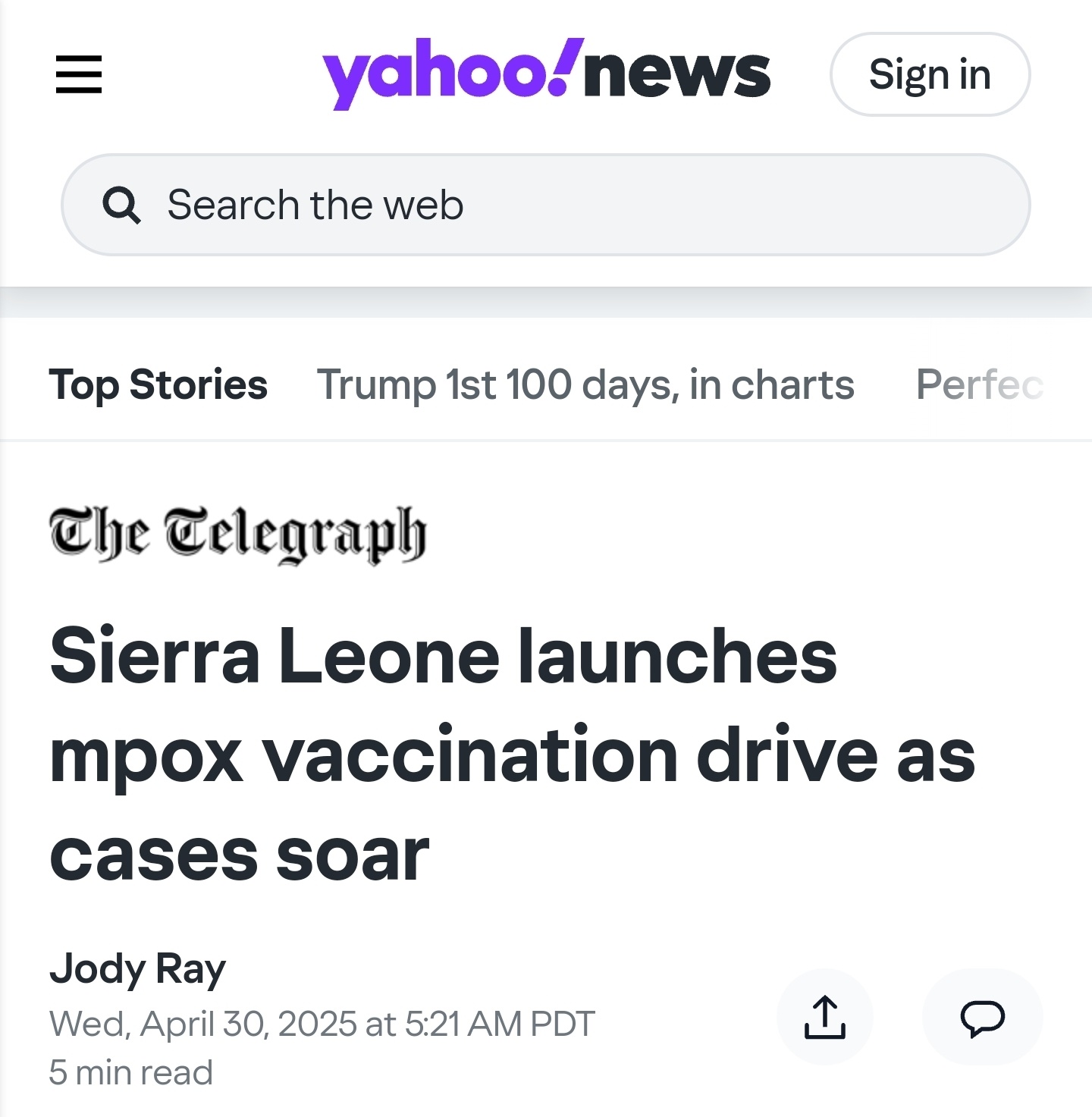Screen dimensions: 1092x1117
Task: Tap the gray divider band below search
Action: tap(546, 303)
